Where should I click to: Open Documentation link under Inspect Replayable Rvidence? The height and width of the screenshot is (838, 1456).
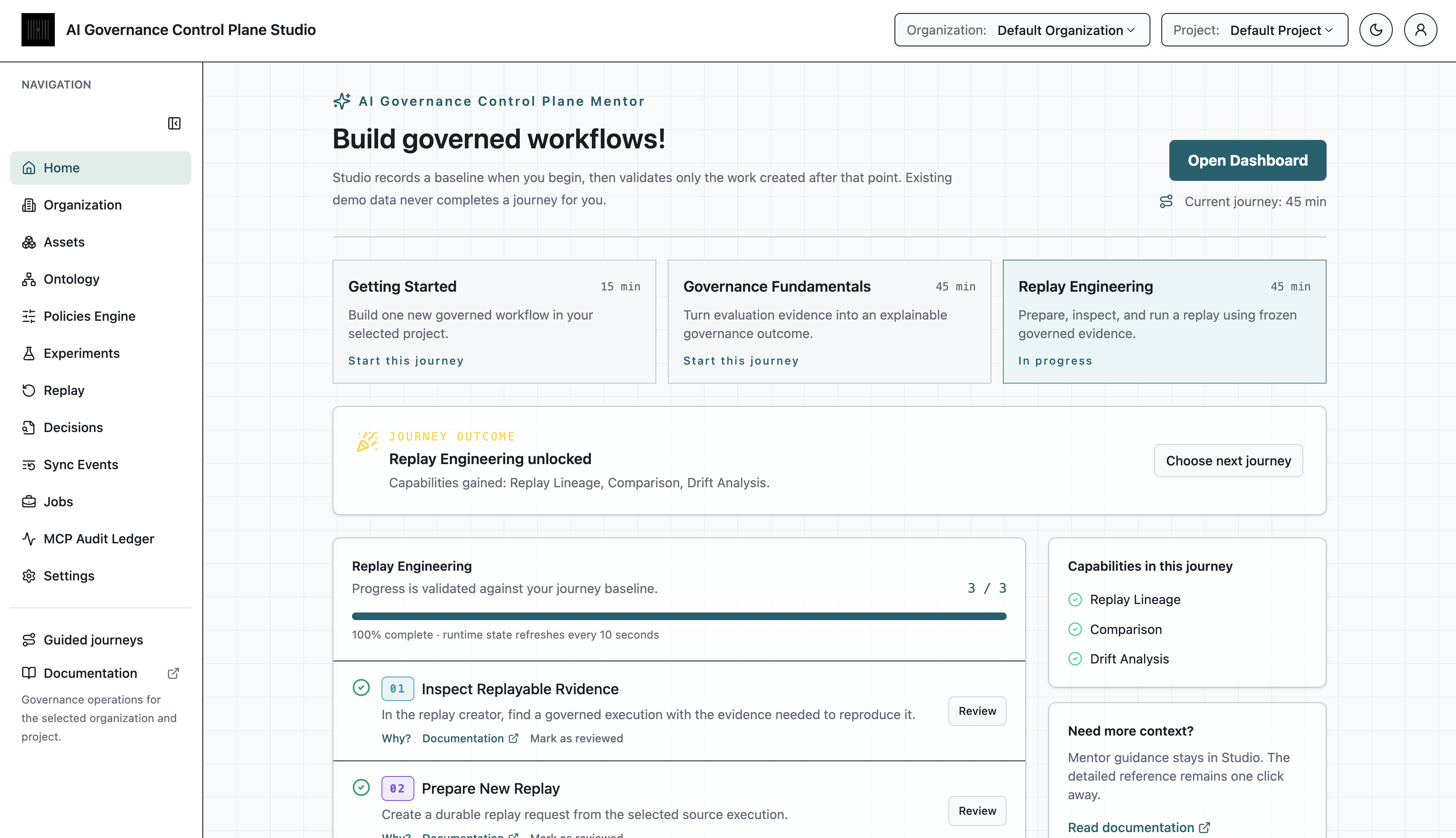click(470, 739)
